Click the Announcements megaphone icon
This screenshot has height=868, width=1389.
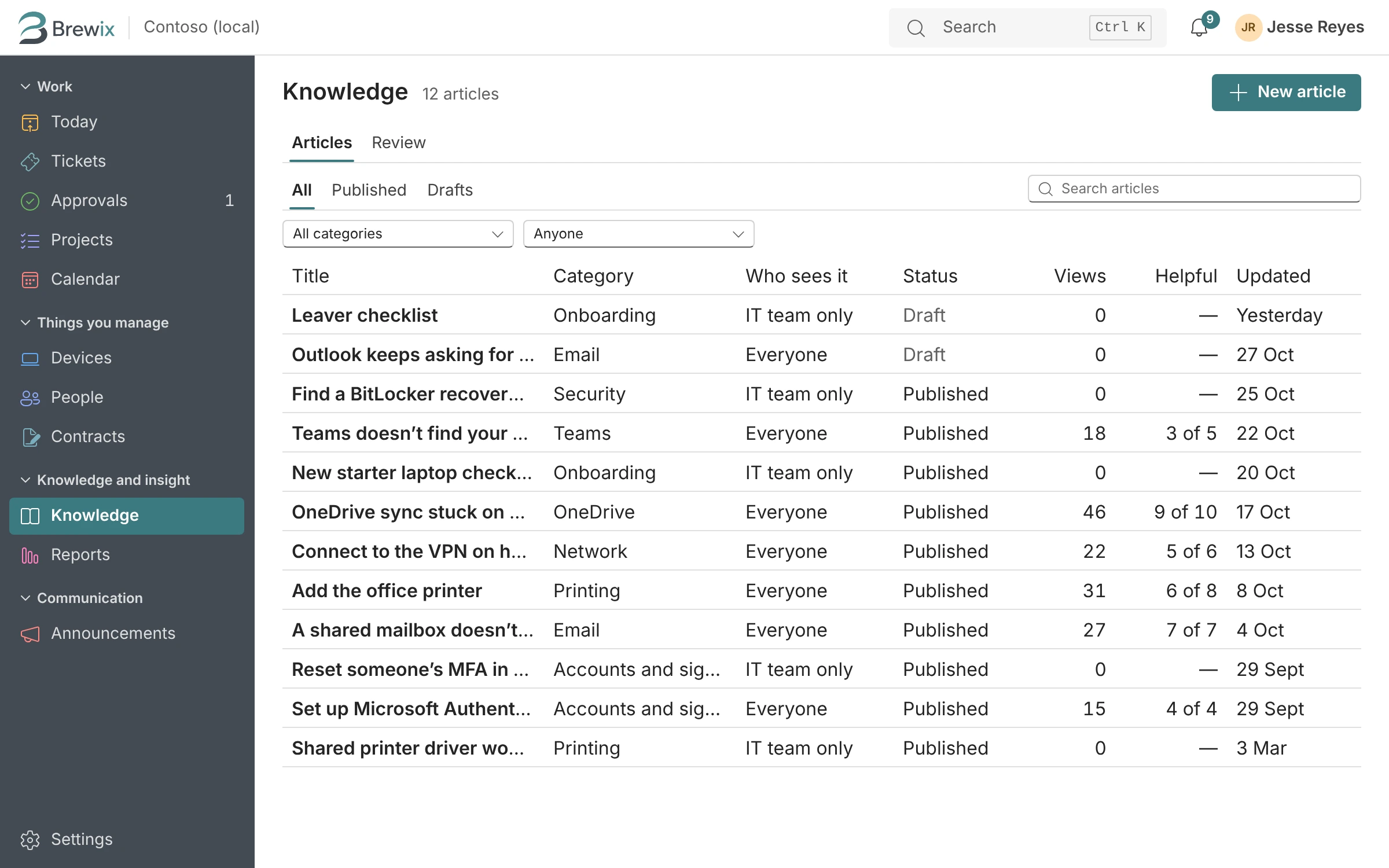(30, 634)
